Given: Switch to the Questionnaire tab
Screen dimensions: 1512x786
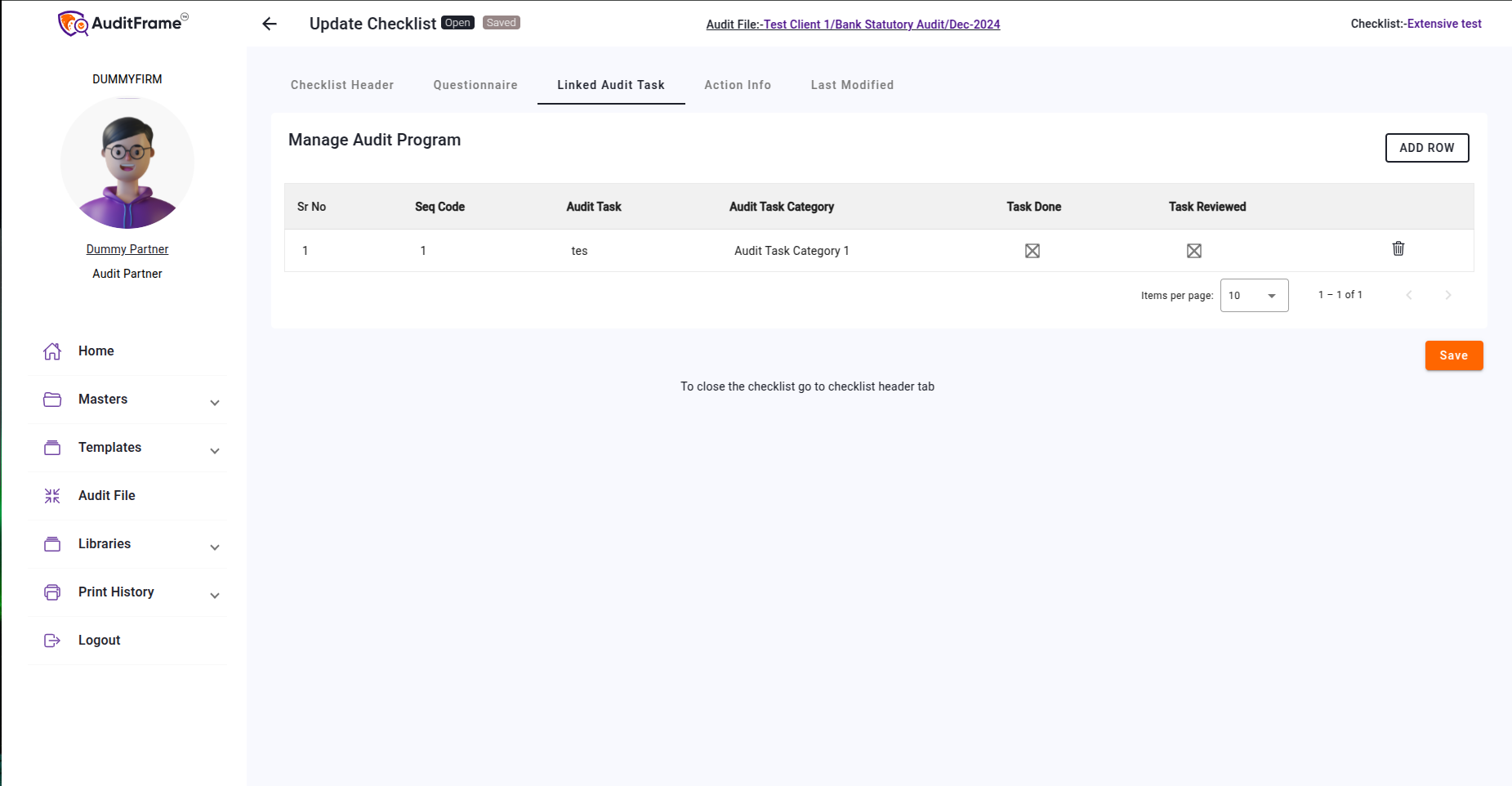Looking at the screenshot, I should 475,85.
